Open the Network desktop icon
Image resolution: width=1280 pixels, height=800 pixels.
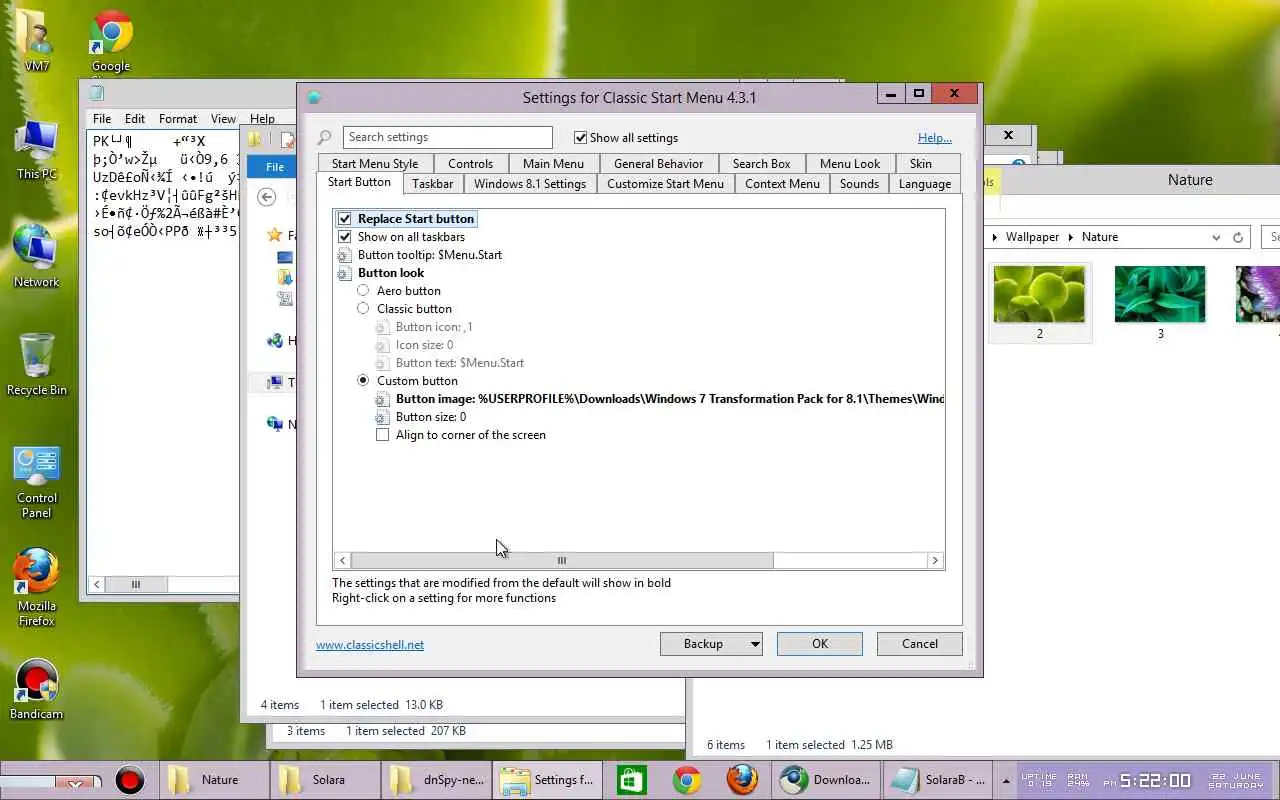(x=37, y=256)
